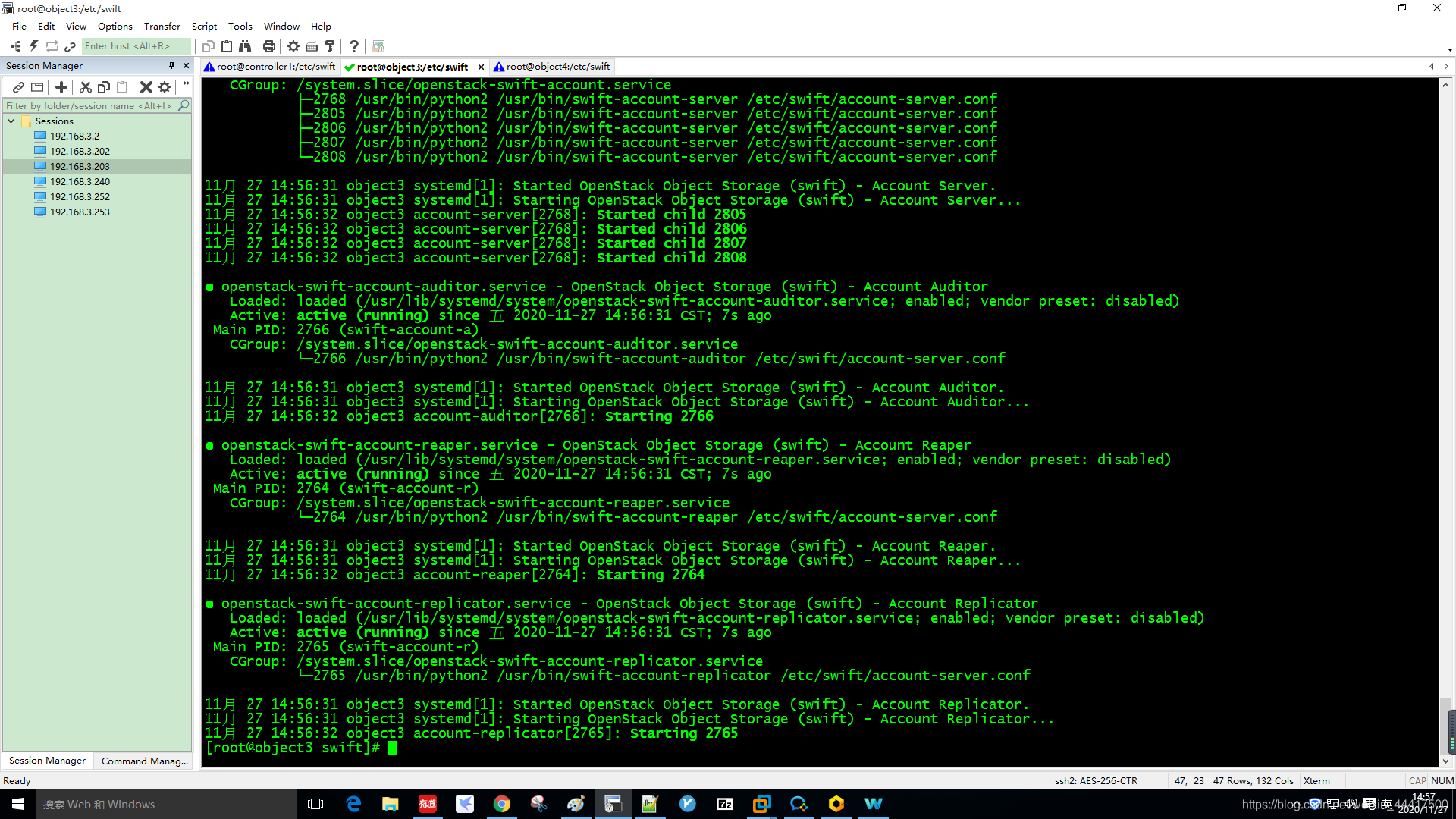Click the tab scroll left arrow

[x=1432, y=67]
